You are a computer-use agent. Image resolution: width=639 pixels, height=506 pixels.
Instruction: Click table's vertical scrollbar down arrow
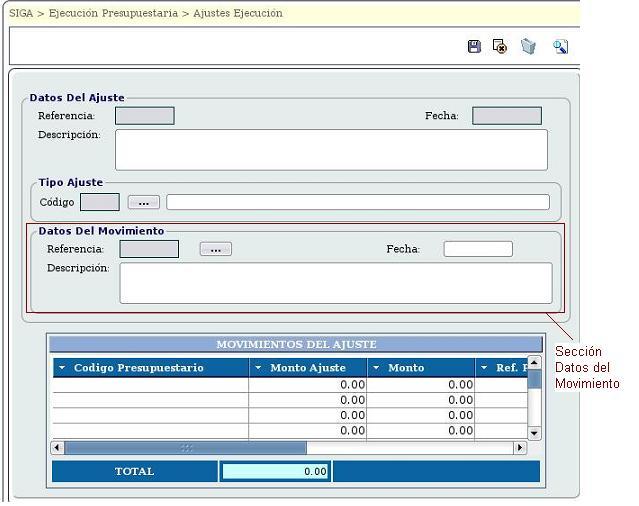click(534, 433)
